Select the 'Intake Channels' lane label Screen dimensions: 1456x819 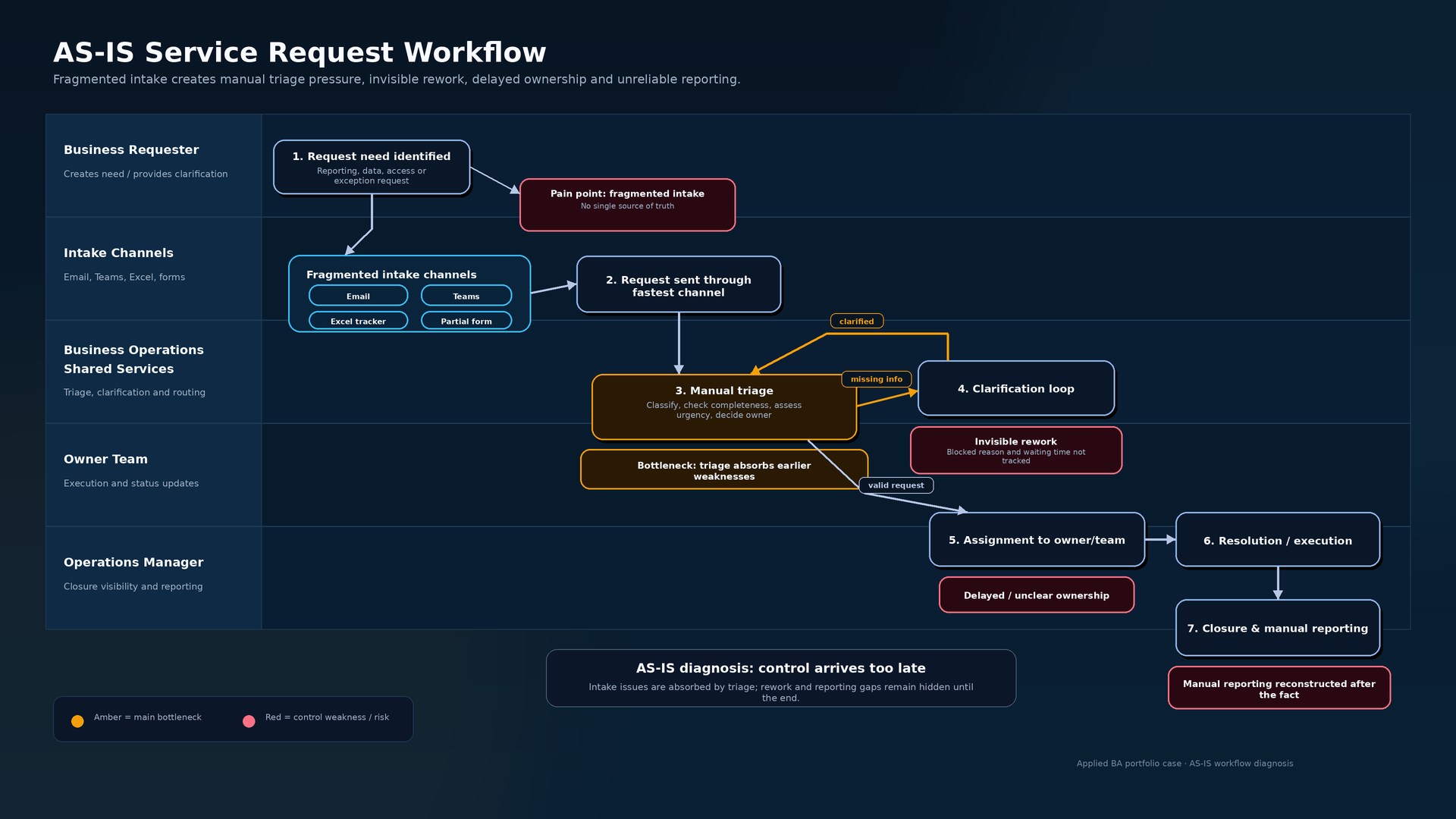point(118,253)
